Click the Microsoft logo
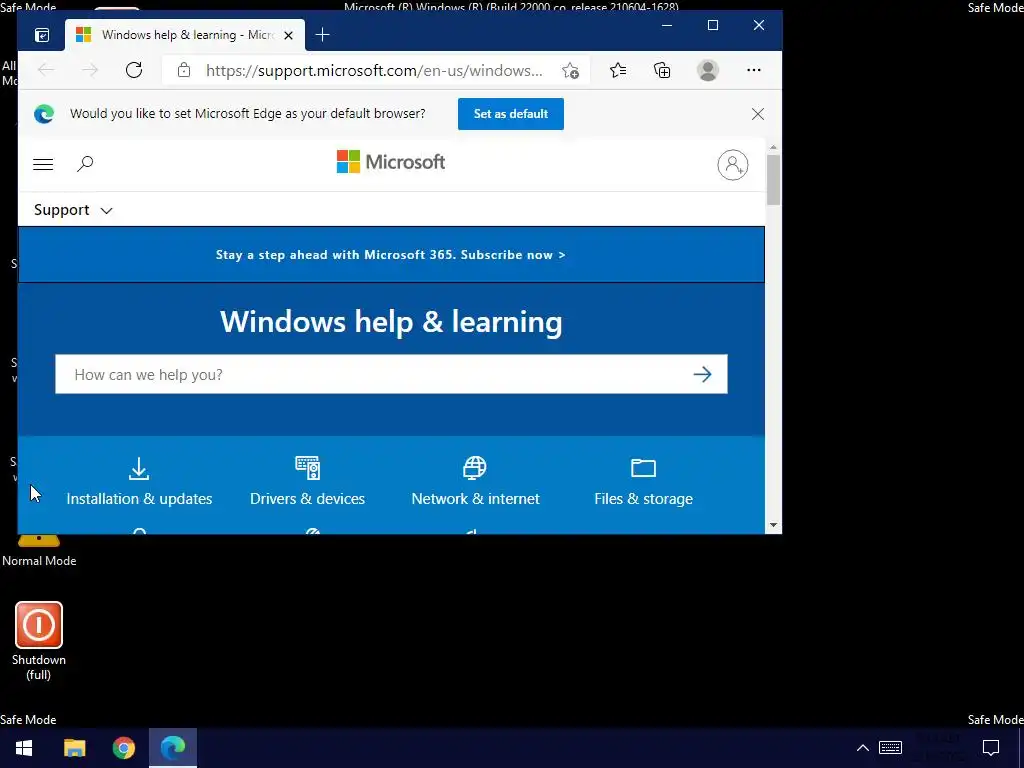The width and height of the screenshot is (1024, 768). (x=391, y=162)
